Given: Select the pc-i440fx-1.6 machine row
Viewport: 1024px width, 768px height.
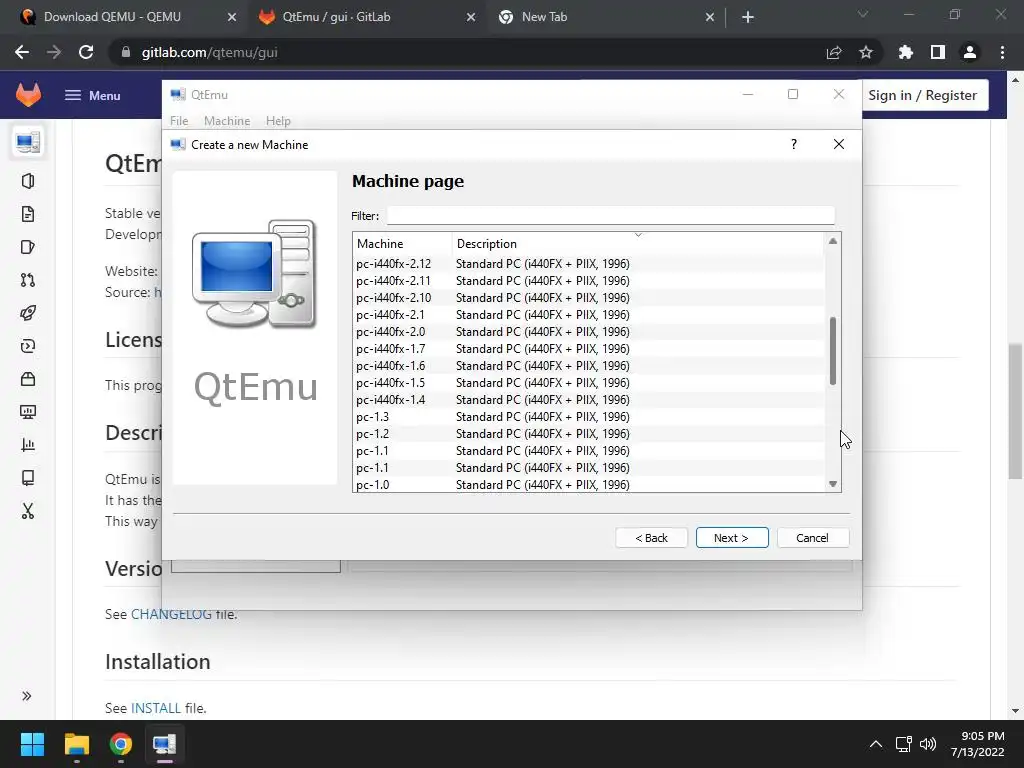Looking at the screenshot, I should (x=588, y=366).
